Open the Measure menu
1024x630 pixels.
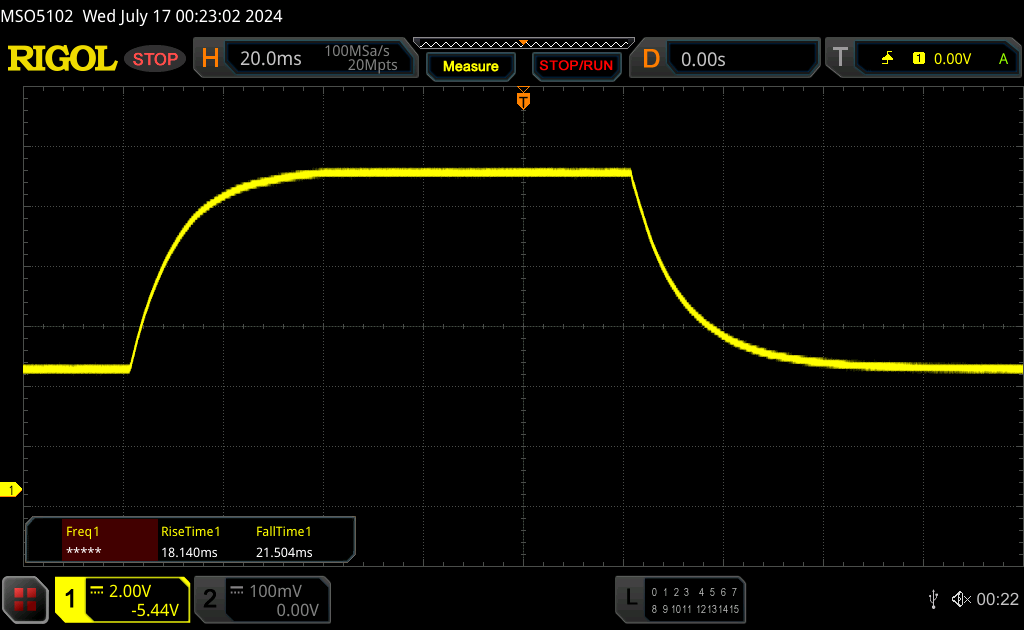point(470,67)
